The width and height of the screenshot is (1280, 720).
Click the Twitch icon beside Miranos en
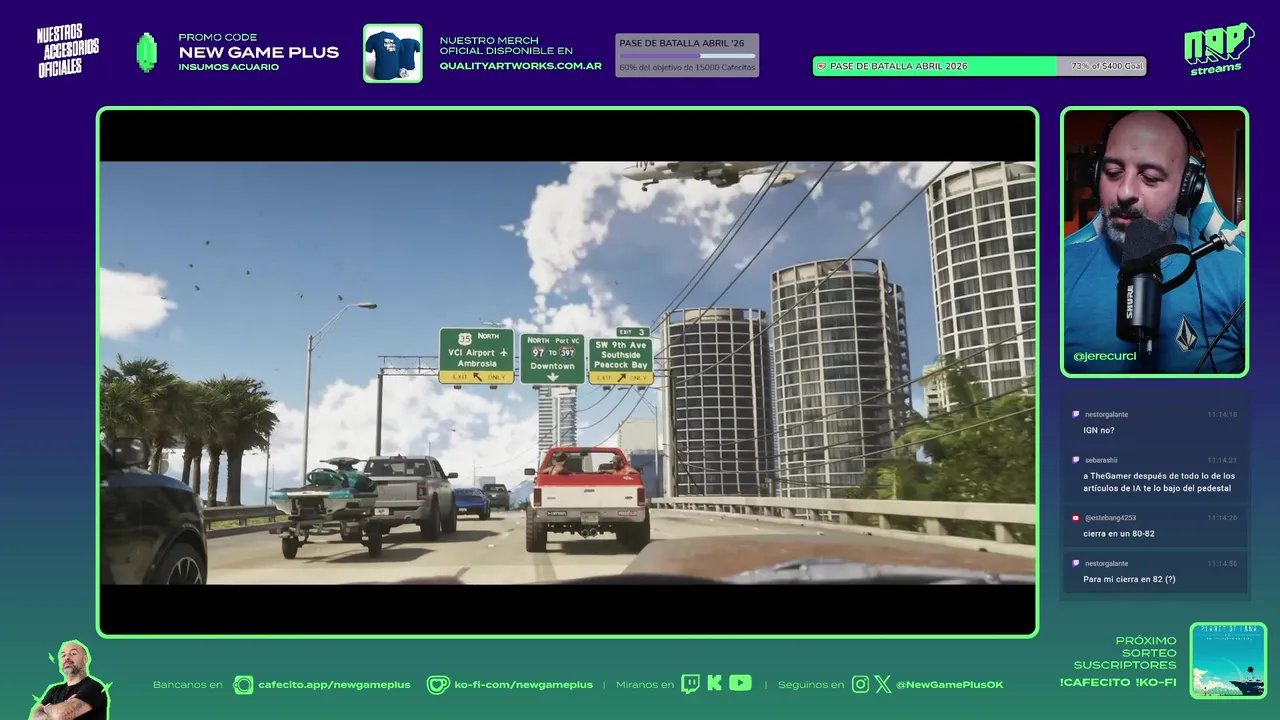point(690,684)
